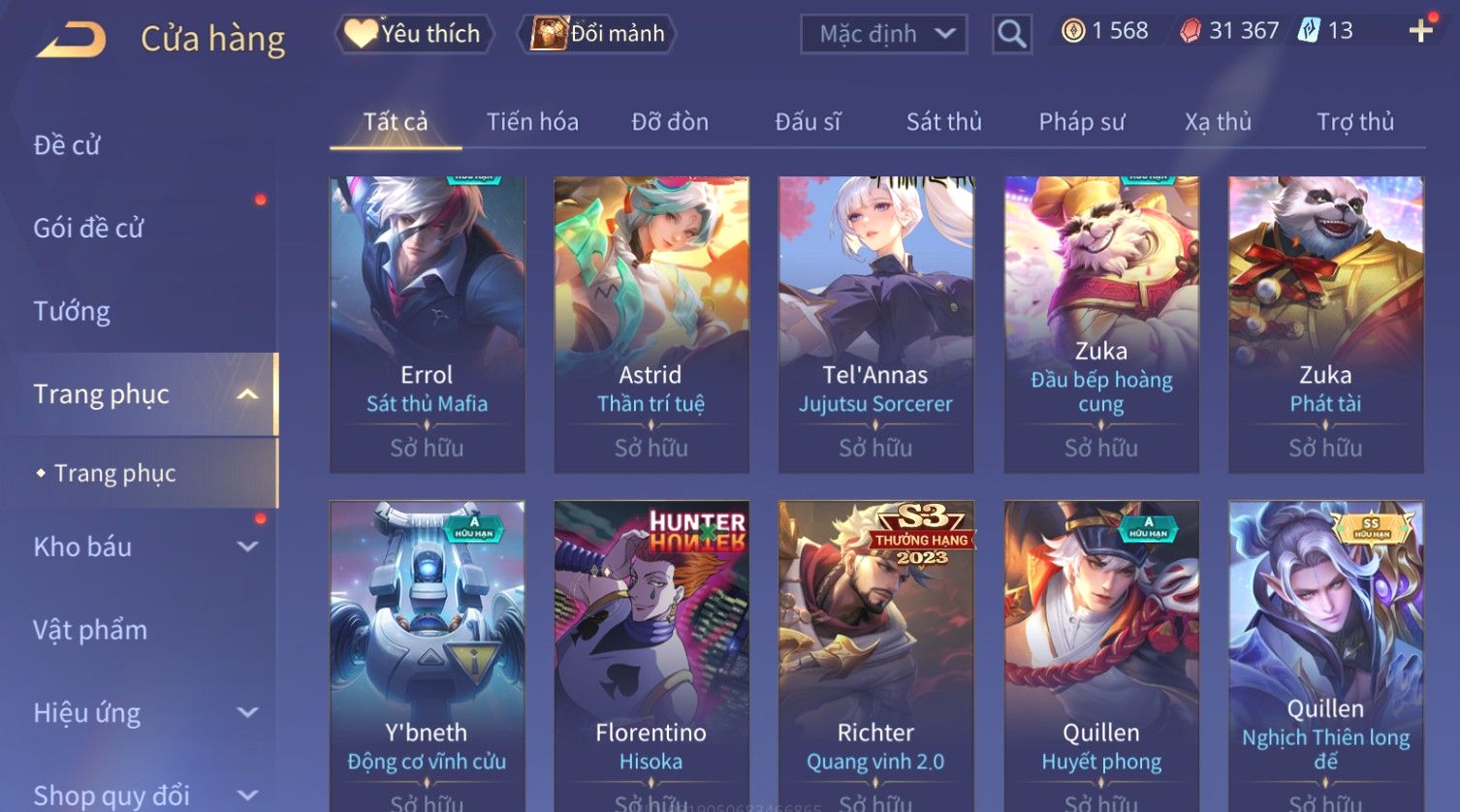Expand the Kho báu sidebar section
This screenshot has height=812, width=1460.
coord(248,547)
